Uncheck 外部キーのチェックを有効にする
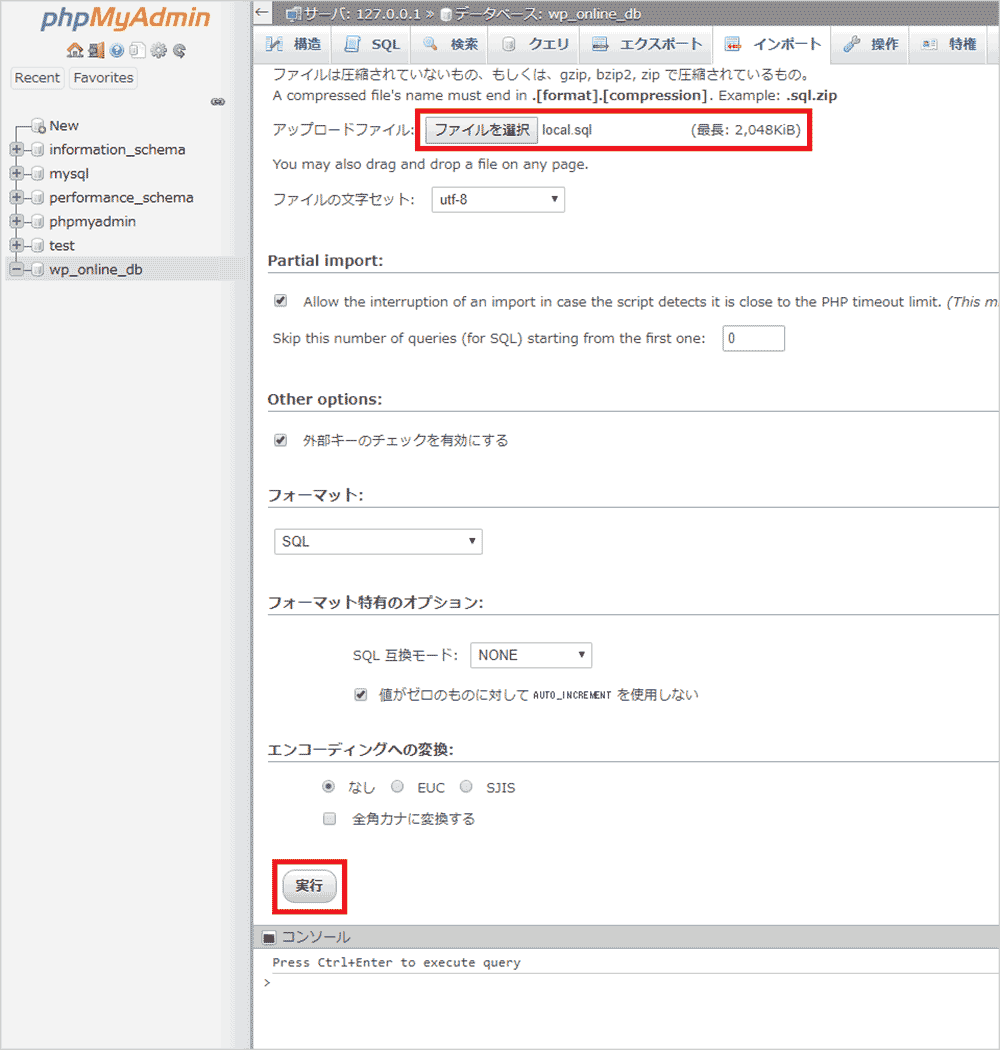This screenshot has width=1000, height=1050. tap(281, 438)
